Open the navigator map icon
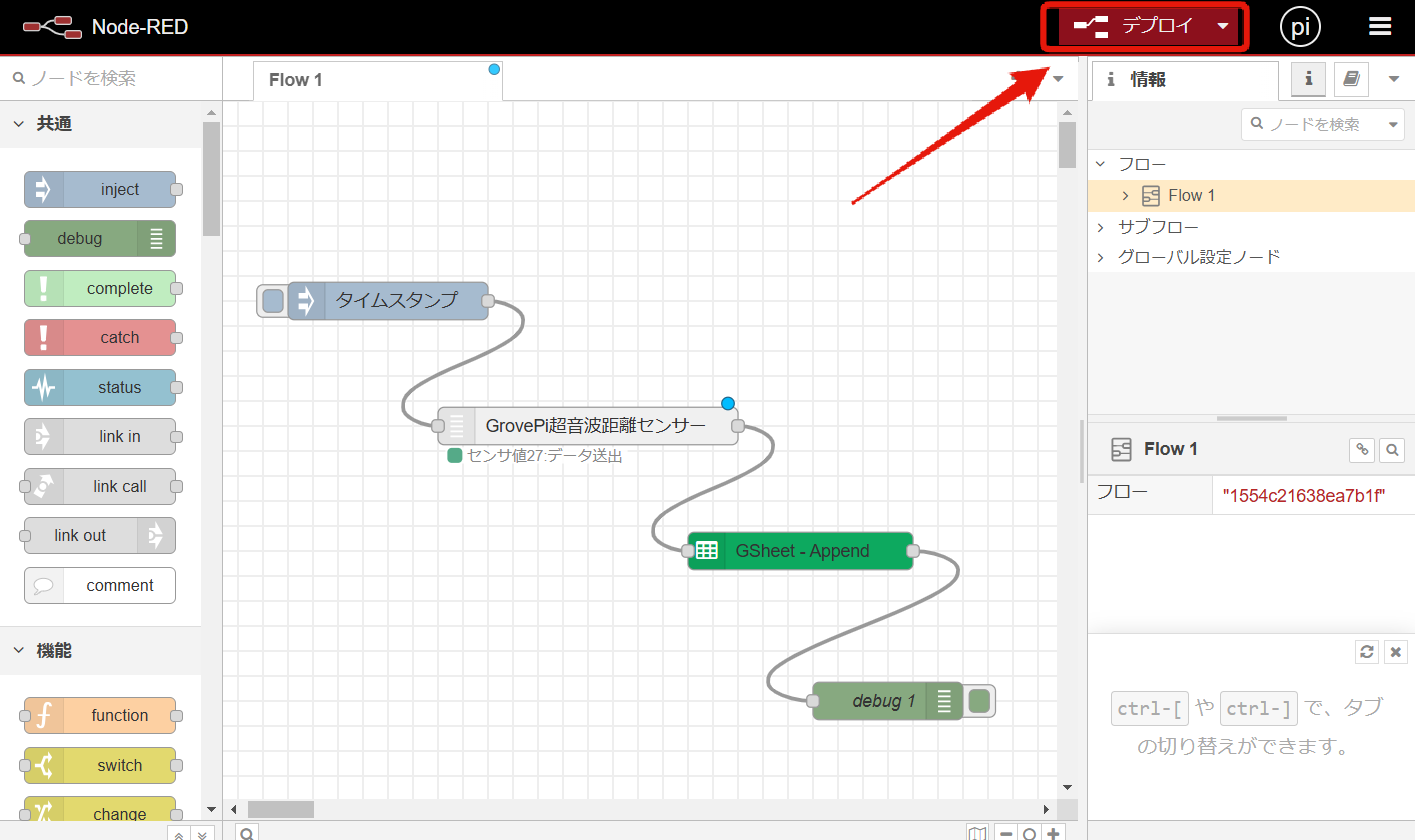Image resolution: width=1415 pixels, height=840 pixels. [x=977, y=831]
